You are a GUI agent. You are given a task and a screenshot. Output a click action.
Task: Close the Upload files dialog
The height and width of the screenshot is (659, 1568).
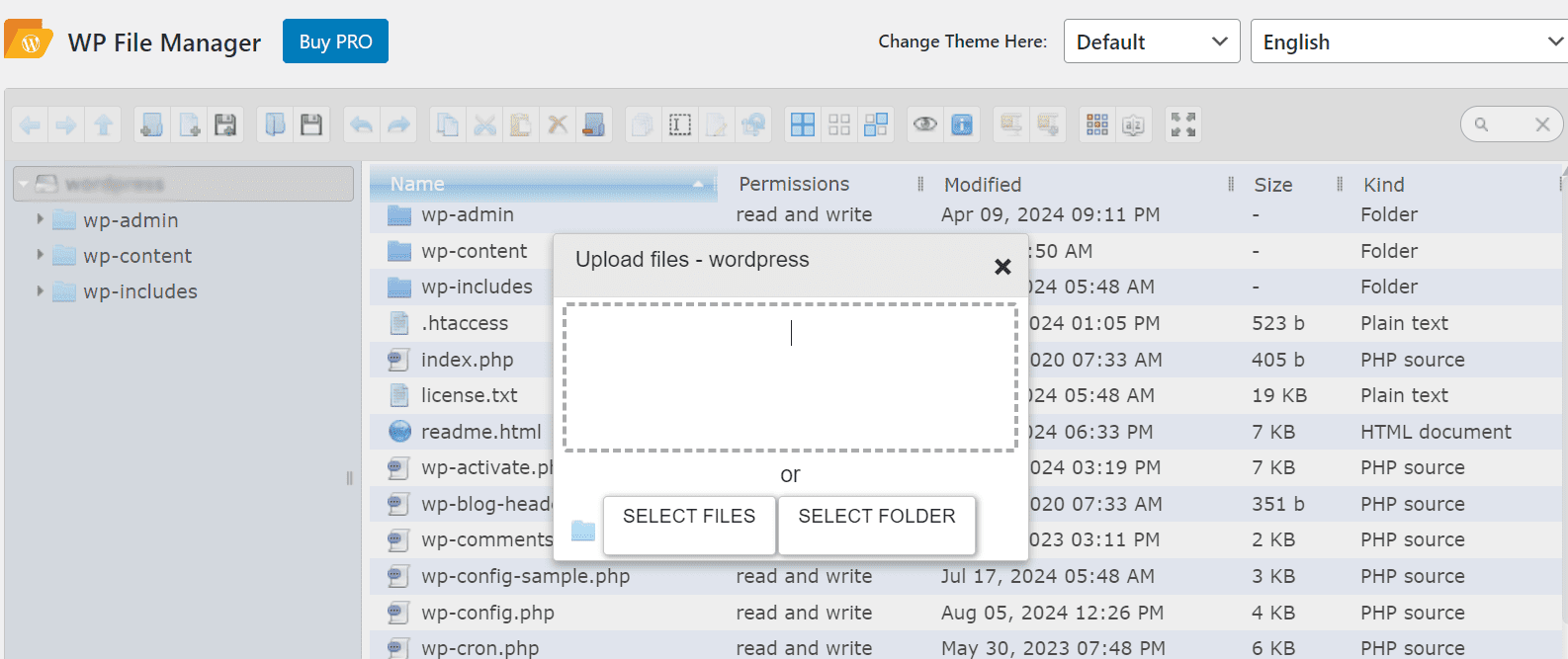pyautogui.click(x=1002, y=267)
